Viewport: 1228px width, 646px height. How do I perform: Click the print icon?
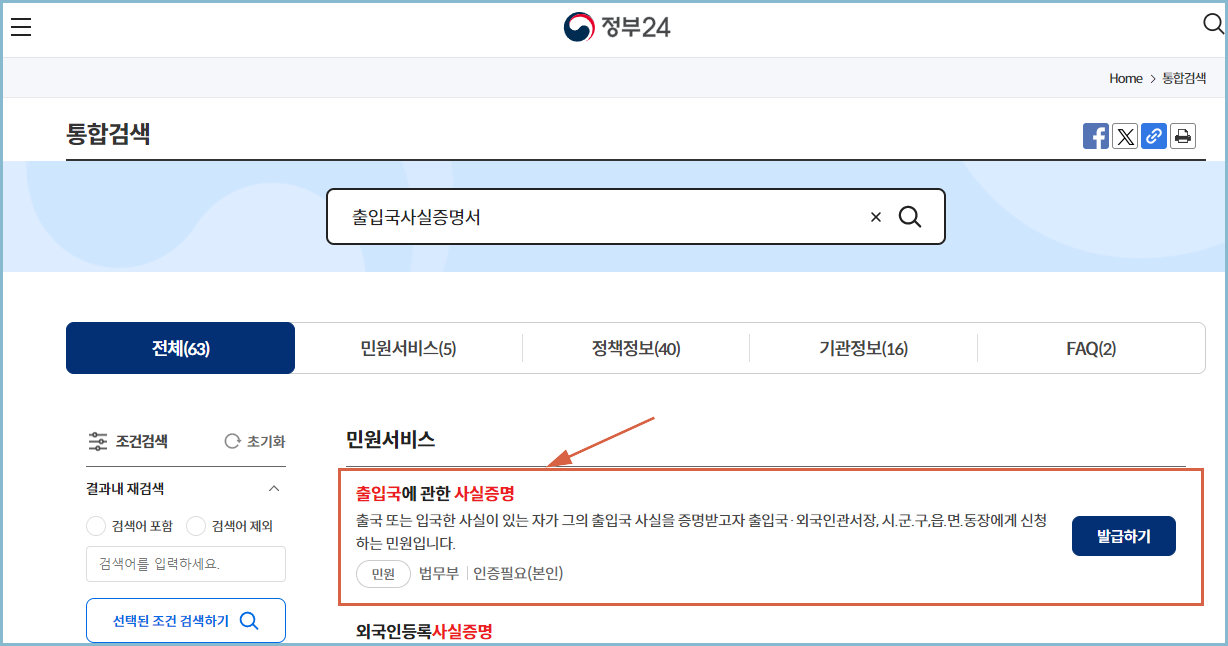pos(1182,136)
